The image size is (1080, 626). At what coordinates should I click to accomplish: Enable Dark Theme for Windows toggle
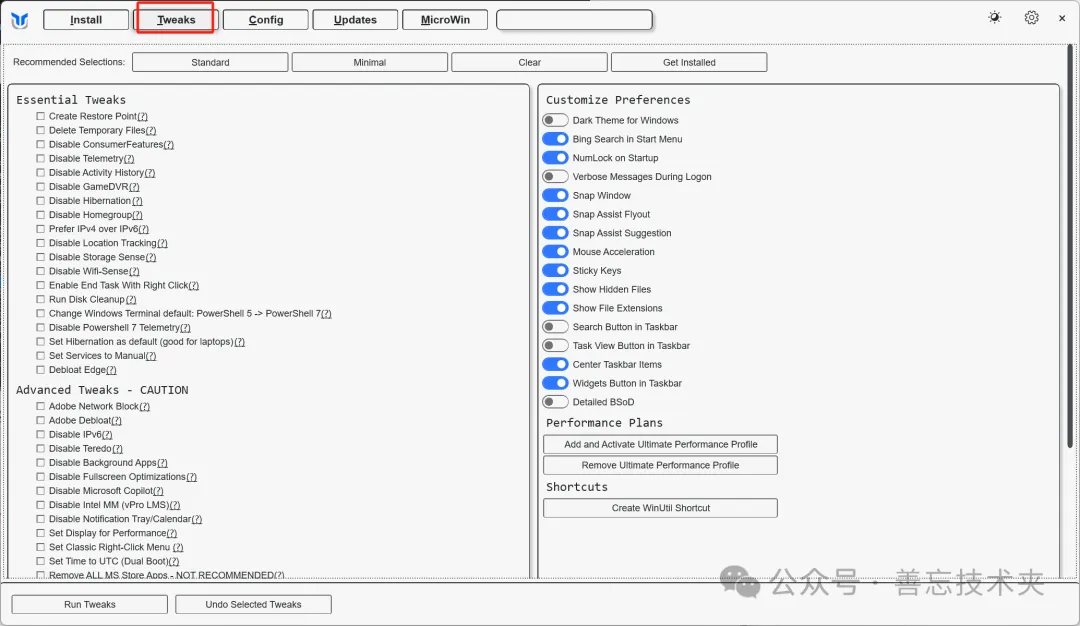(x=555, y=120)
